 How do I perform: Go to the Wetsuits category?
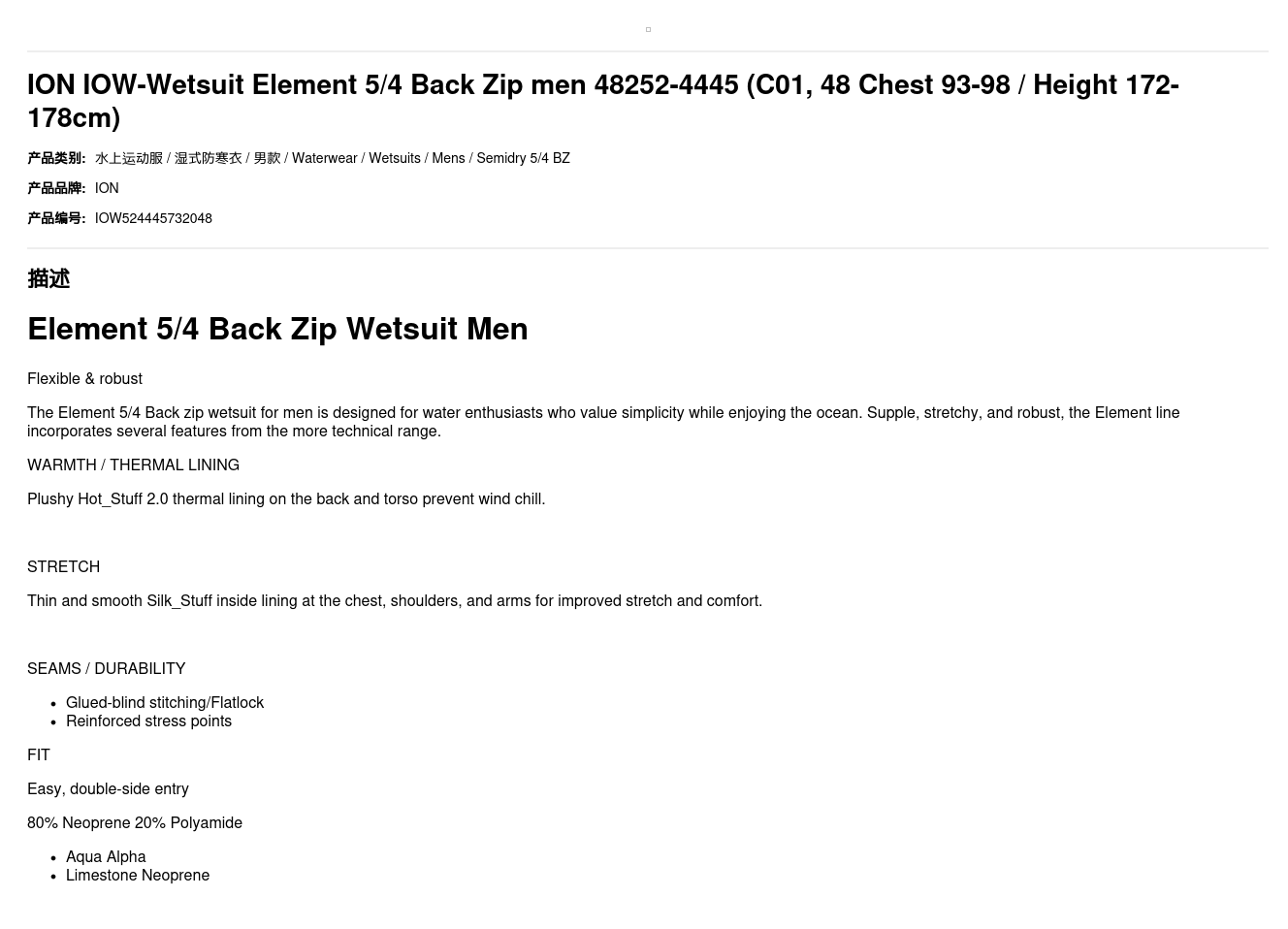tap(394, 158)
